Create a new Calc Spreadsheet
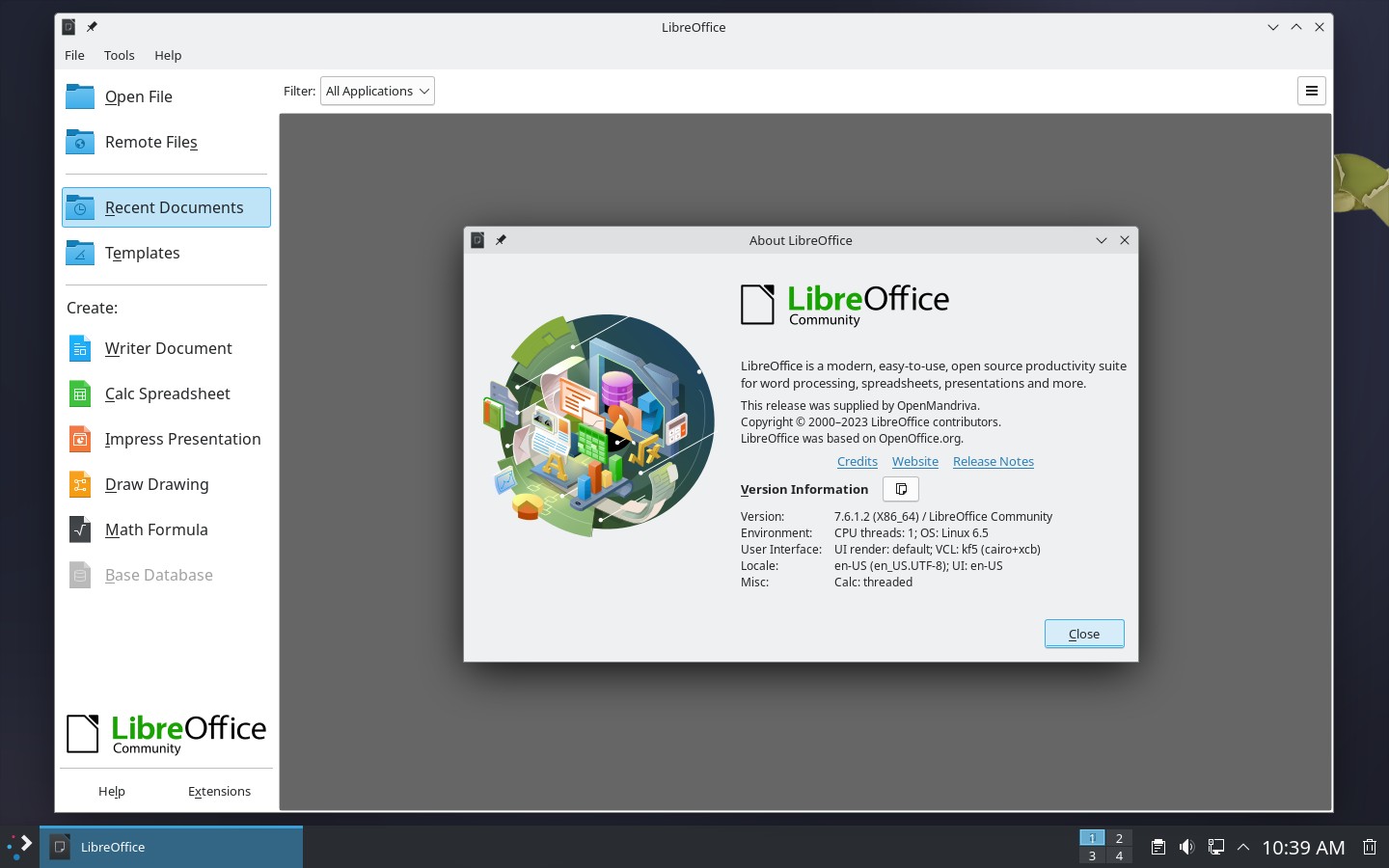Screen dimensions: 1389x868 (x=166, y=393)
